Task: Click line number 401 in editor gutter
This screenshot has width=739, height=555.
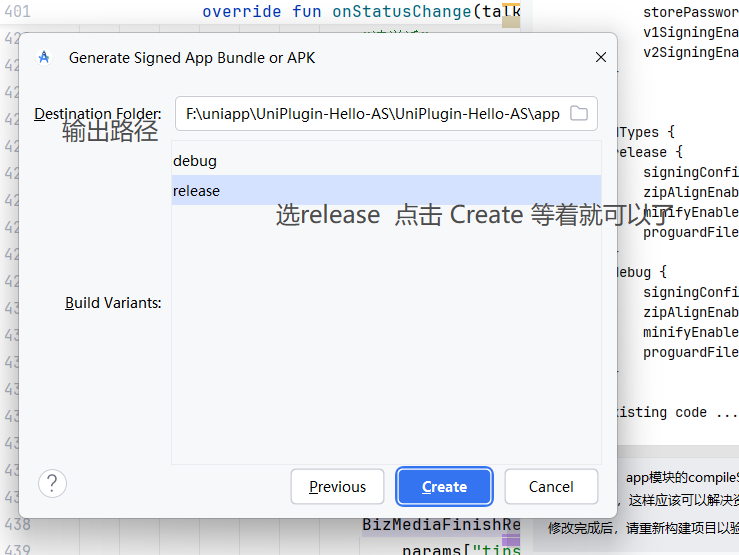Action: pyautogui.click(x=17, y=12)
